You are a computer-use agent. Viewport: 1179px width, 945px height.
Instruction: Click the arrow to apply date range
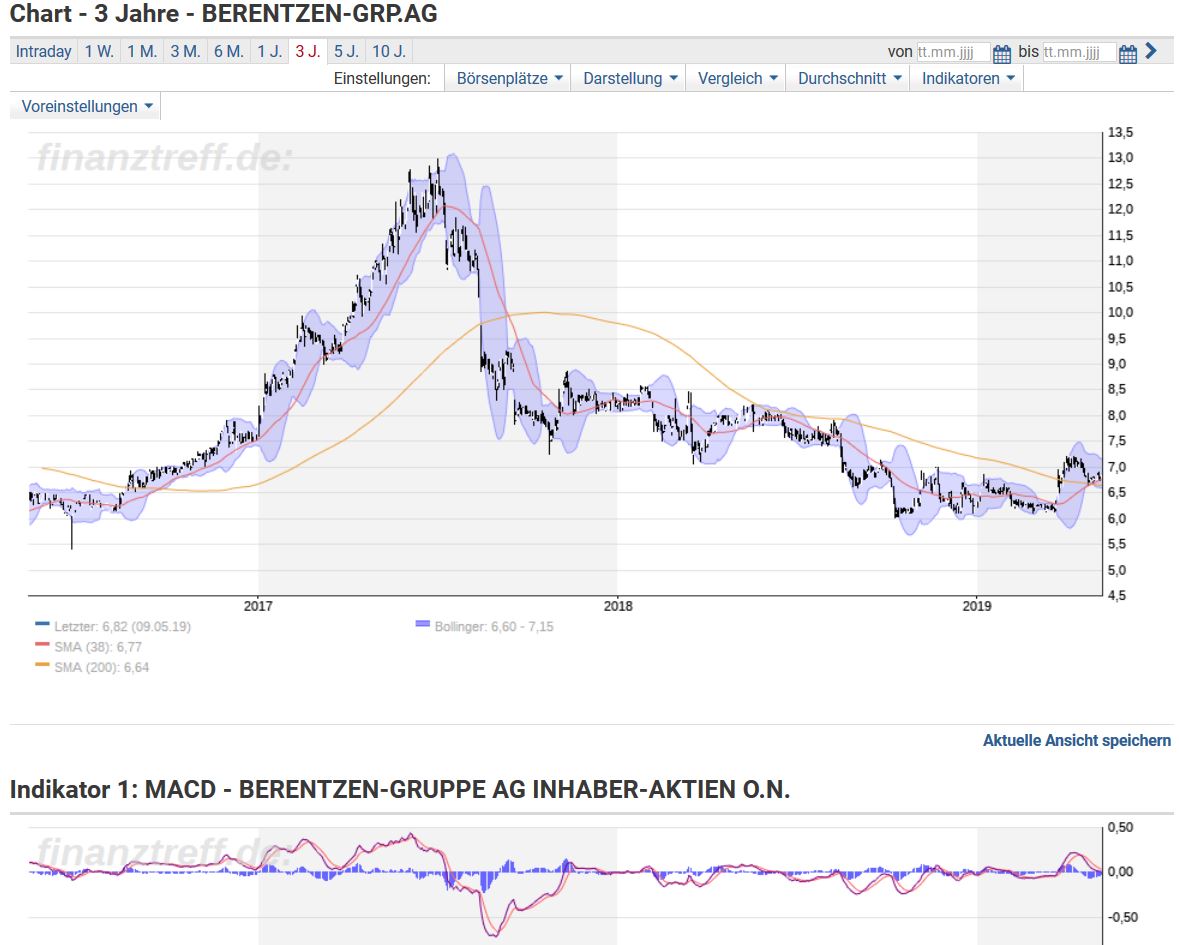[x=1151, y=51]
